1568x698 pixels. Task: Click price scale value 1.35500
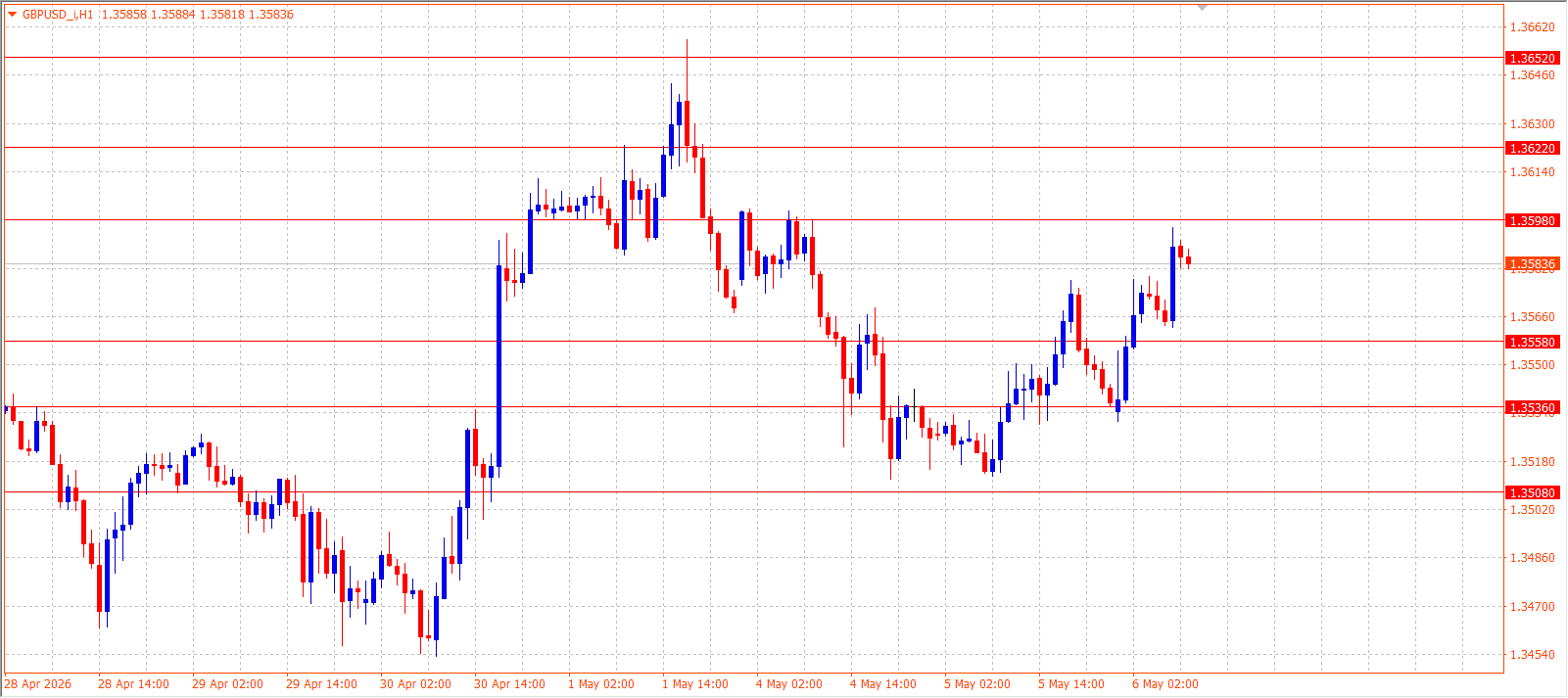[1533, 365]
